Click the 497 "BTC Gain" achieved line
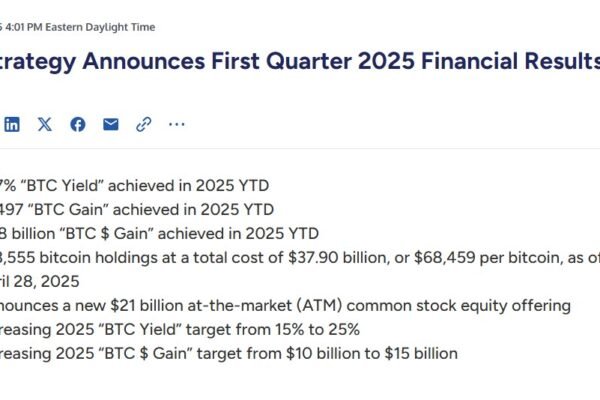Screen dimensions: 600x400 [x=137, y=210]
